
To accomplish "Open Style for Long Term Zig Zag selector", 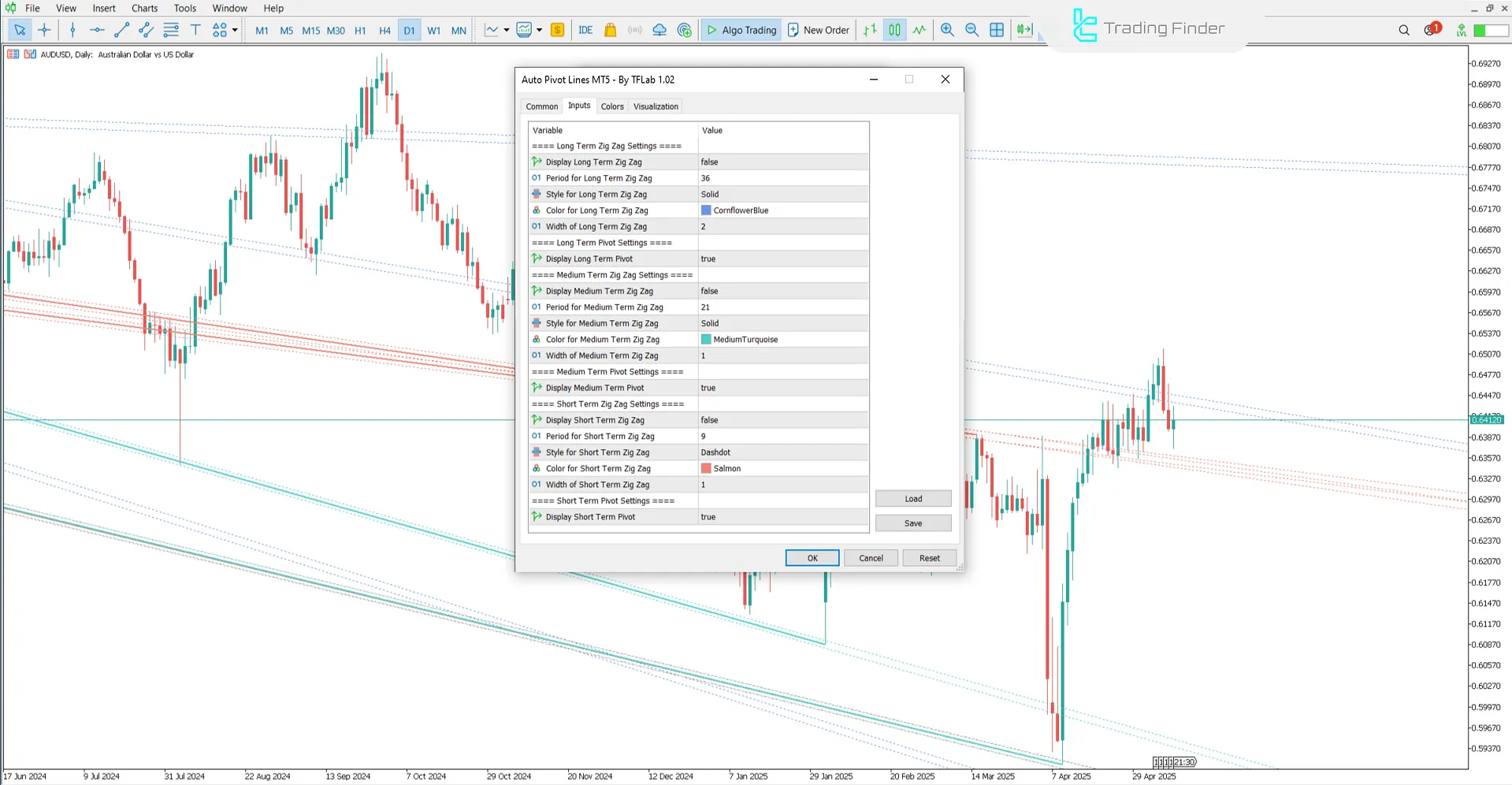I will tap(782, 194).
